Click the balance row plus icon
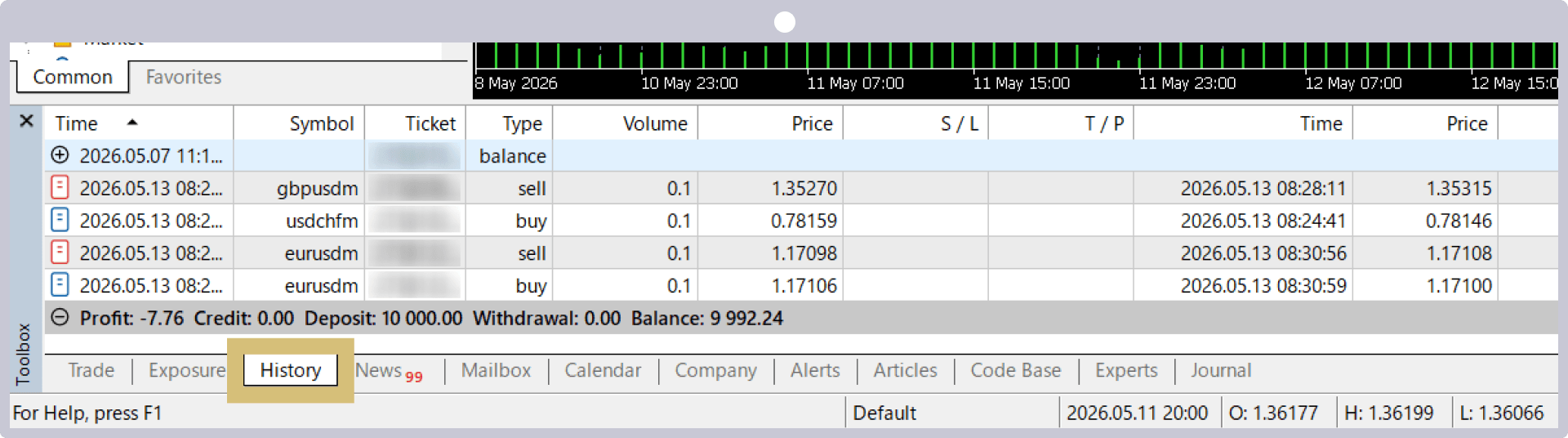This screenshot has height=438, width=1568. (60, 155)
